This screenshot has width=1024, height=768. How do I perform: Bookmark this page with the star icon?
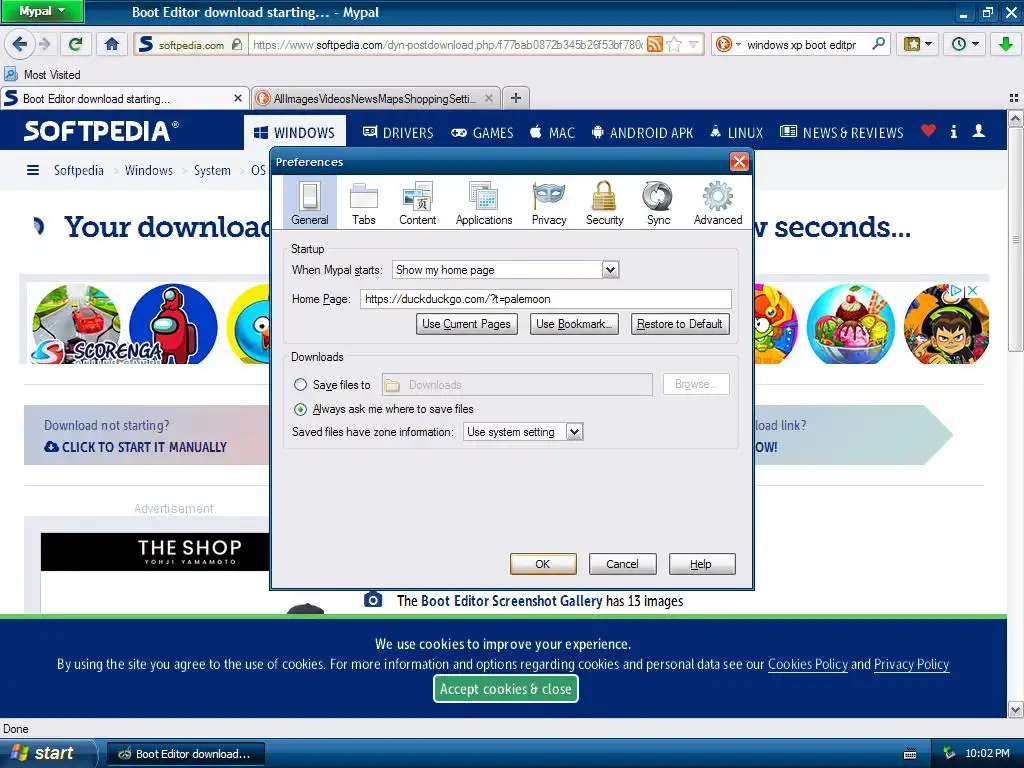[x=675, y=44]
